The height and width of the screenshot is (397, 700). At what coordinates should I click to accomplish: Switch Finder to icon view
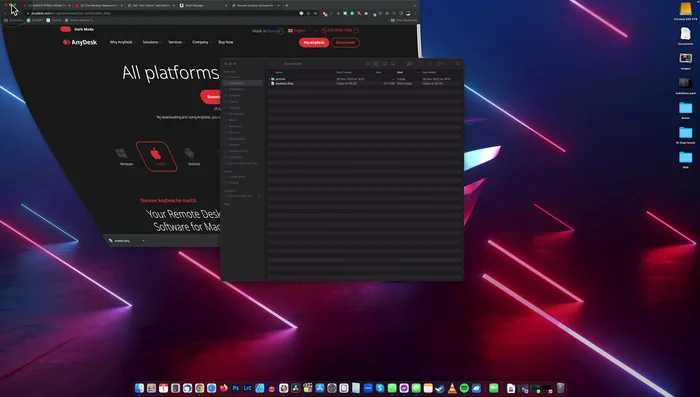[368, 64]
